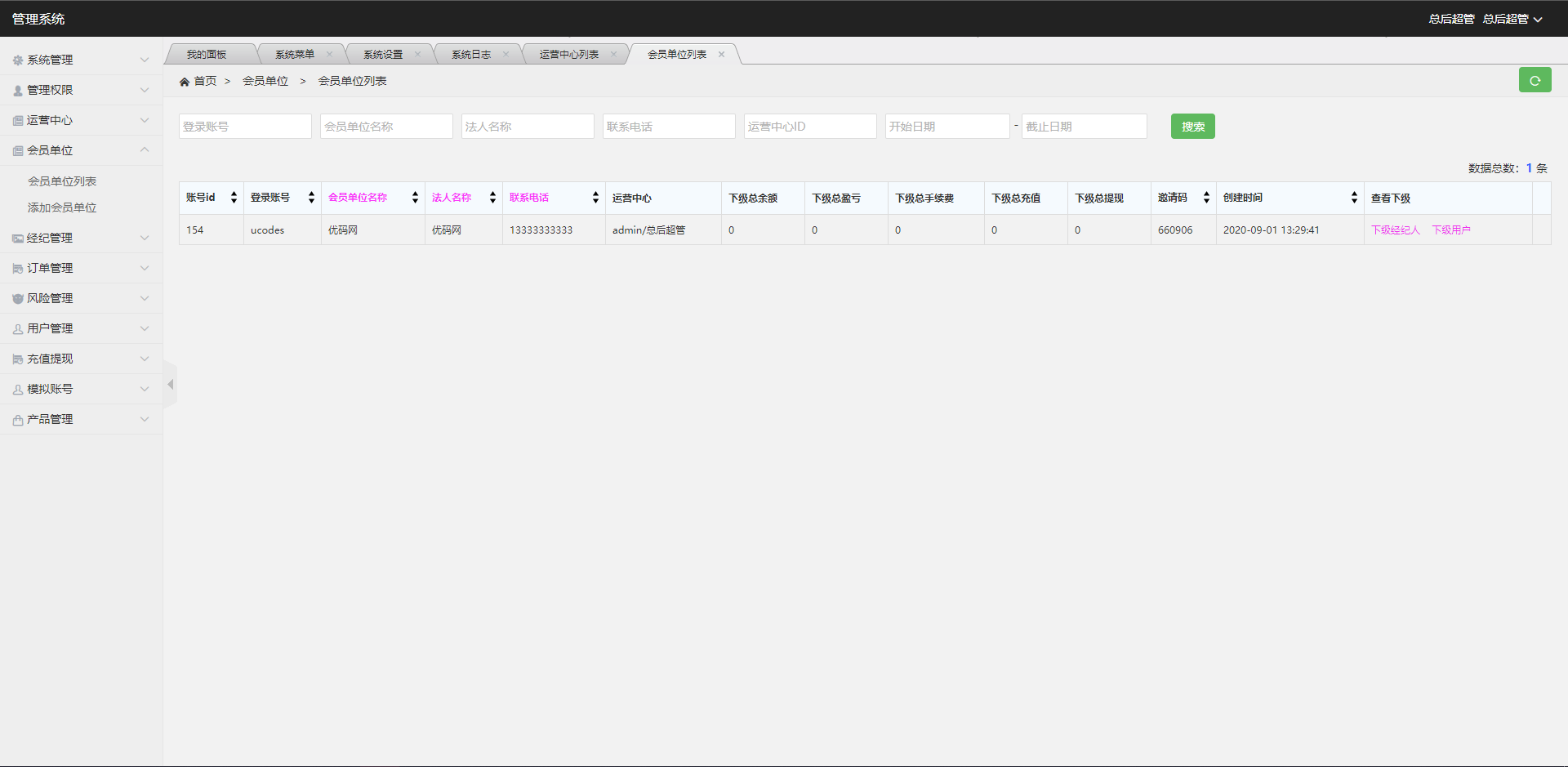Click the green refresh icon button
Viewport: 1568px width, 767px height.
pos(1535,80)
